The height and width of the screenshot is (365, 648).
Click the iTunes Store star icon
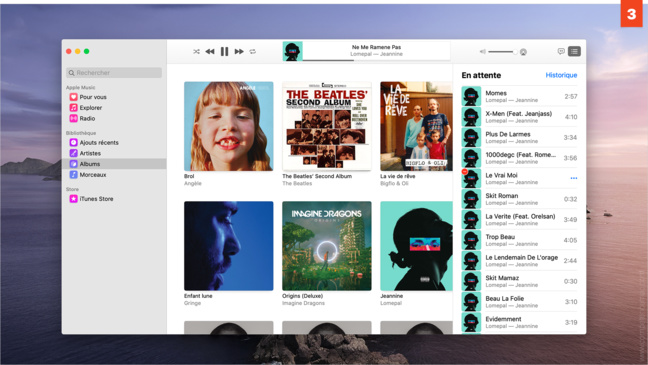[73, 199]
